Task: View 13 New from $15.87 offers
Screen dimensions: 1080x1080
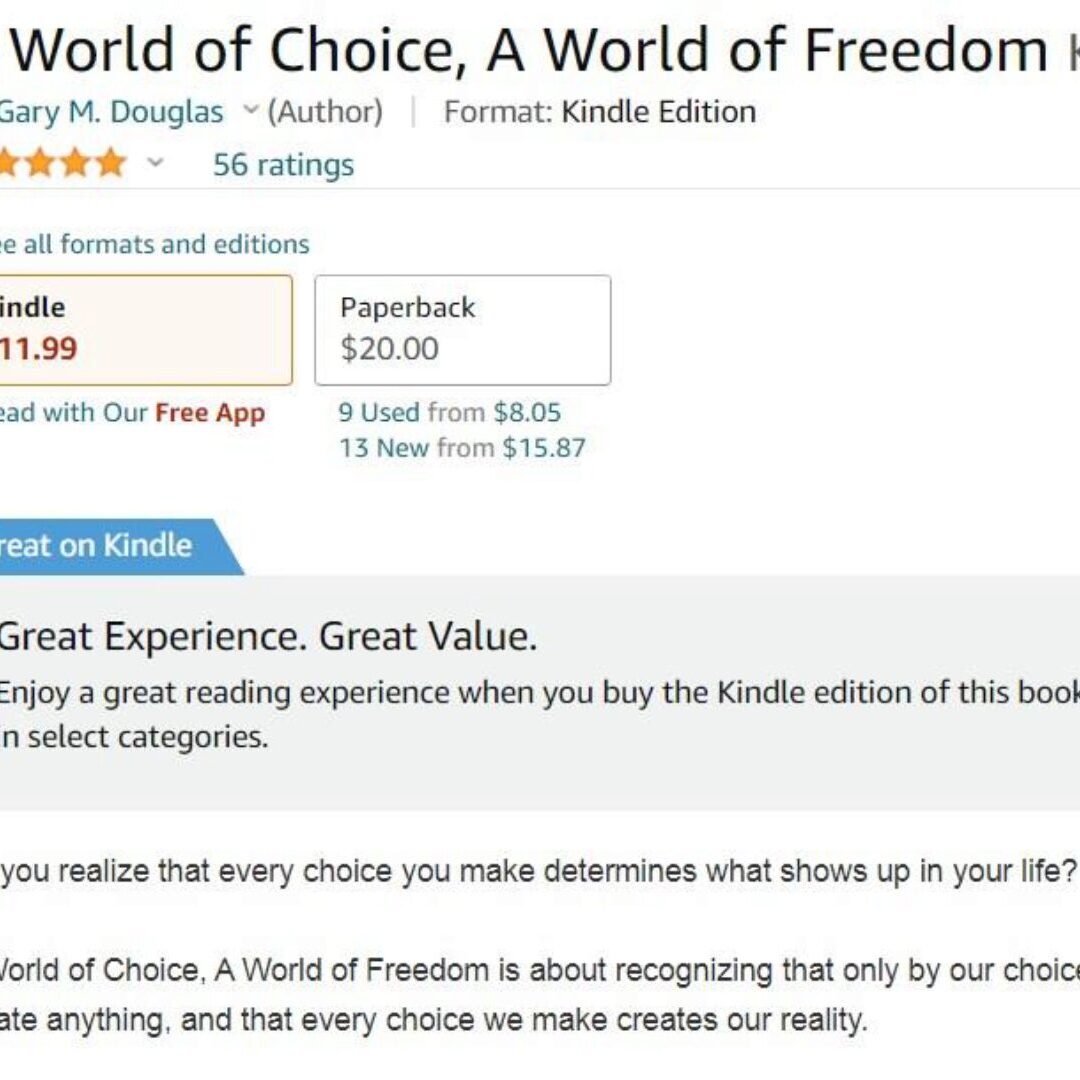Action: coord(461,447)
